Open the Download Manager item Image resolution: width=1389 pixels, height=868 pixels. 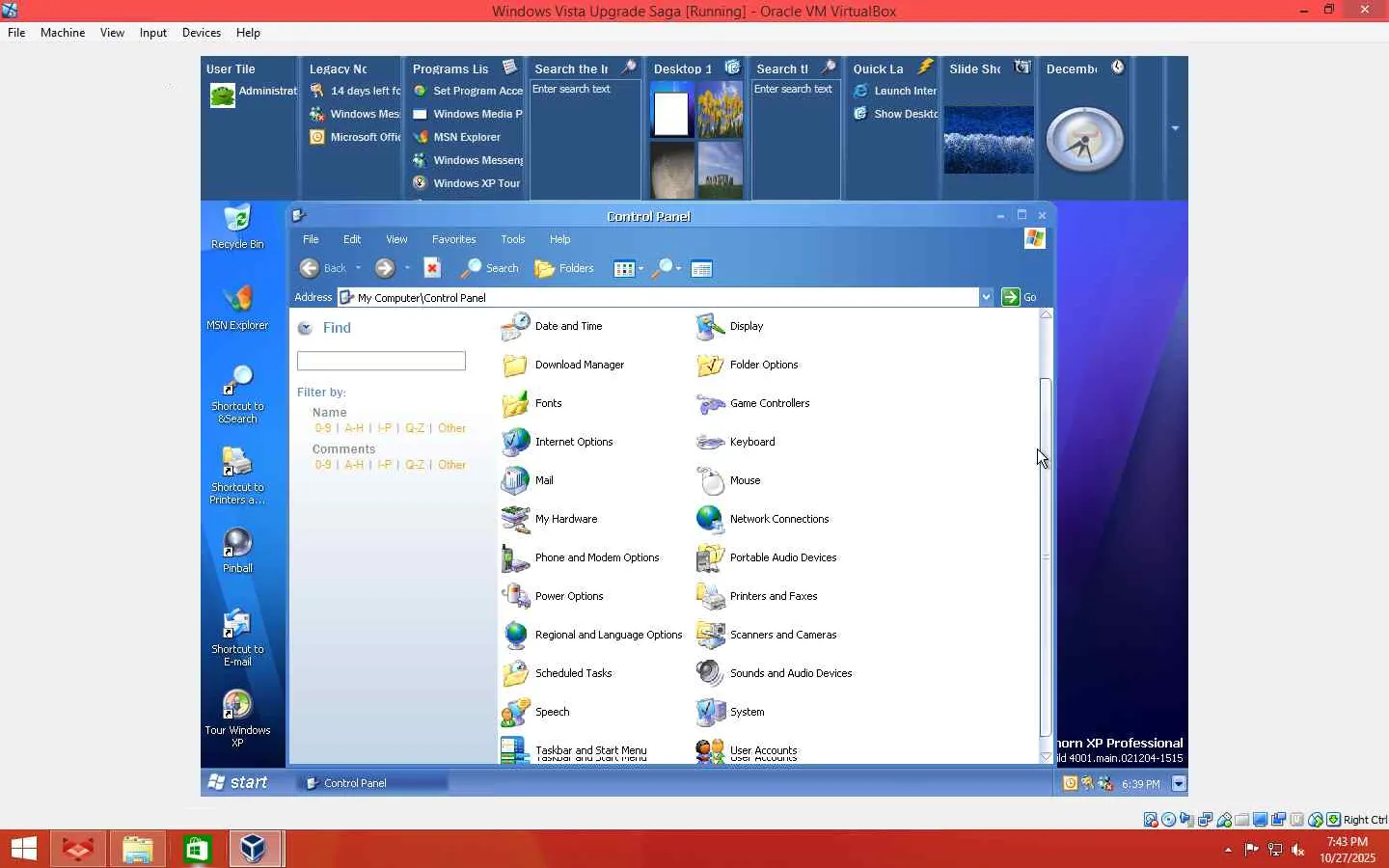click(562, 365)
